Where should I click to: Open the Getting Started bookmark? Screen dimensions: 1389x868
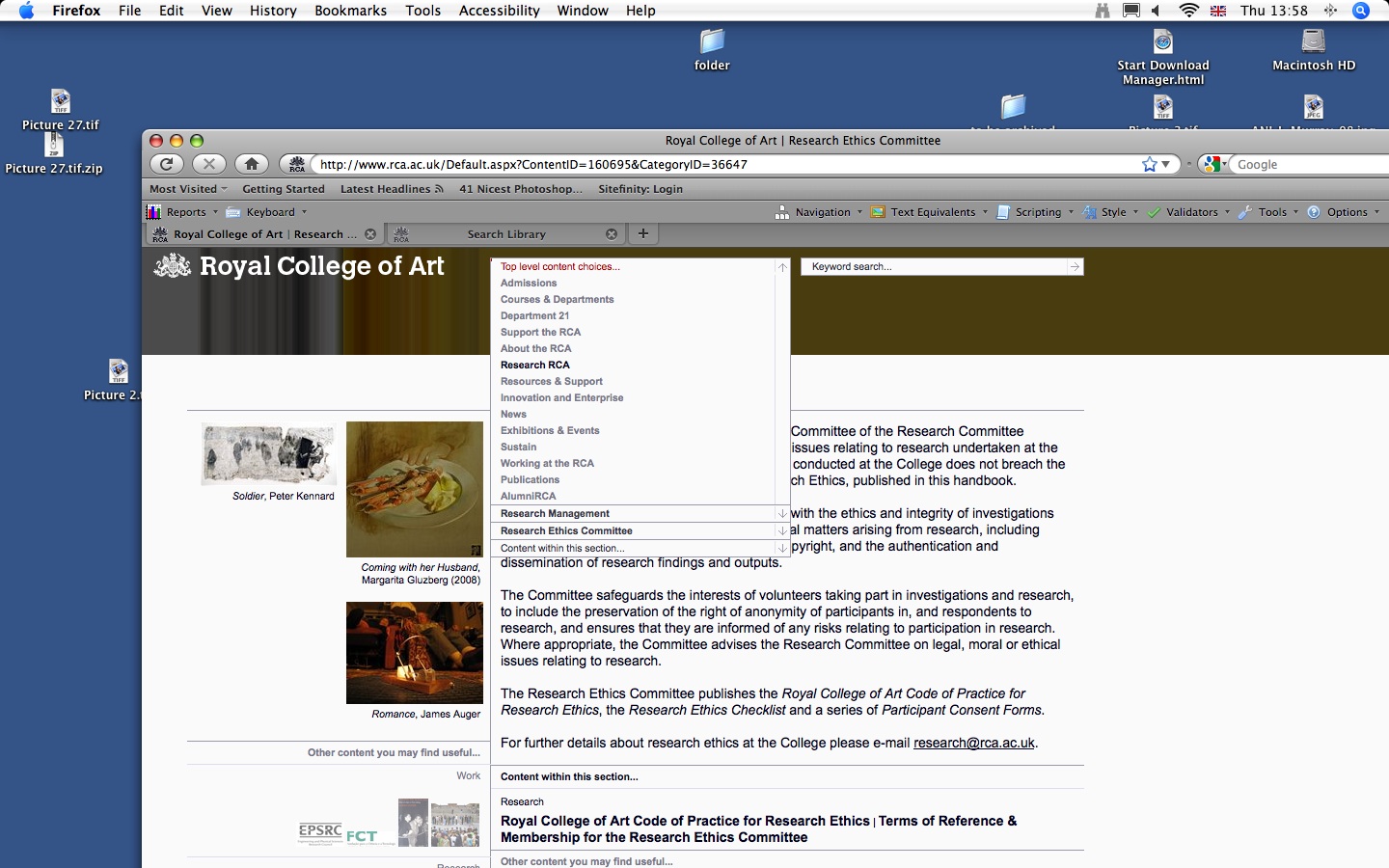[284, 189]
